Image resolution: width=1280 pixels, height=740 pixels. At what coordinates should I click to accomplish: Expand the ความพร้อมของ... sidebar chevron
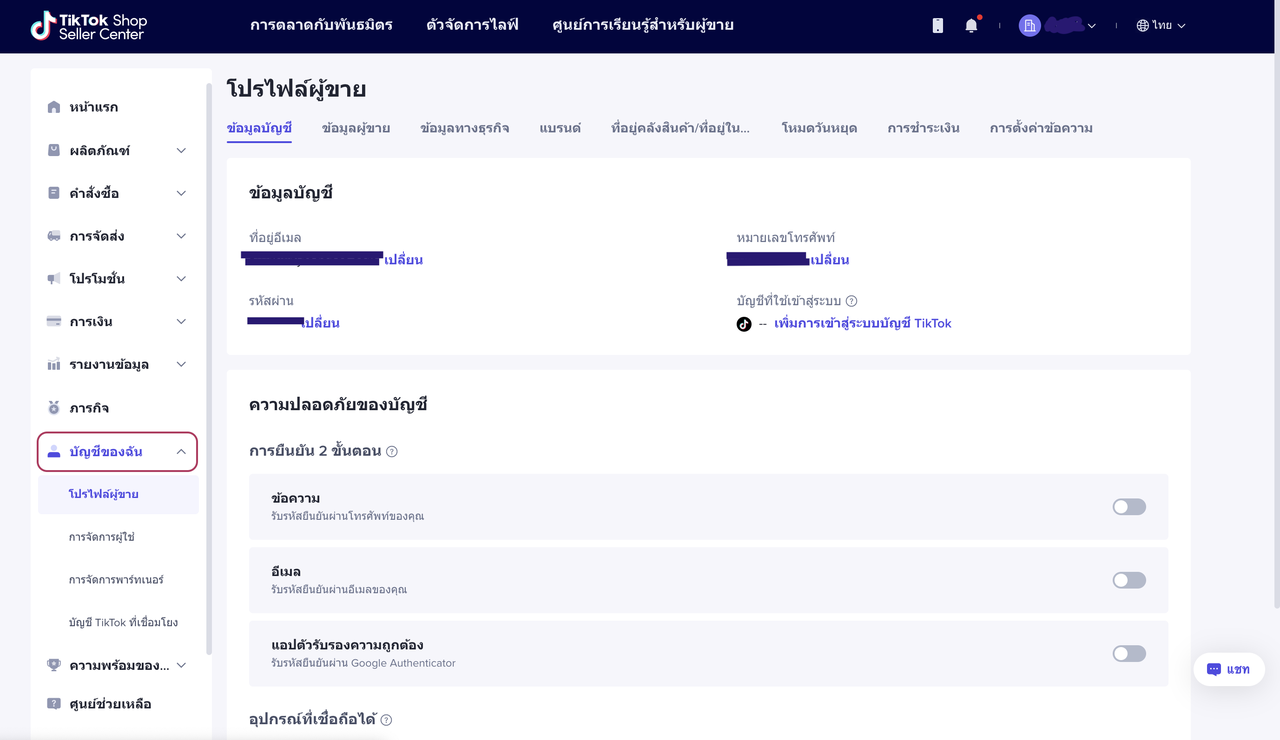coord(181,665)
